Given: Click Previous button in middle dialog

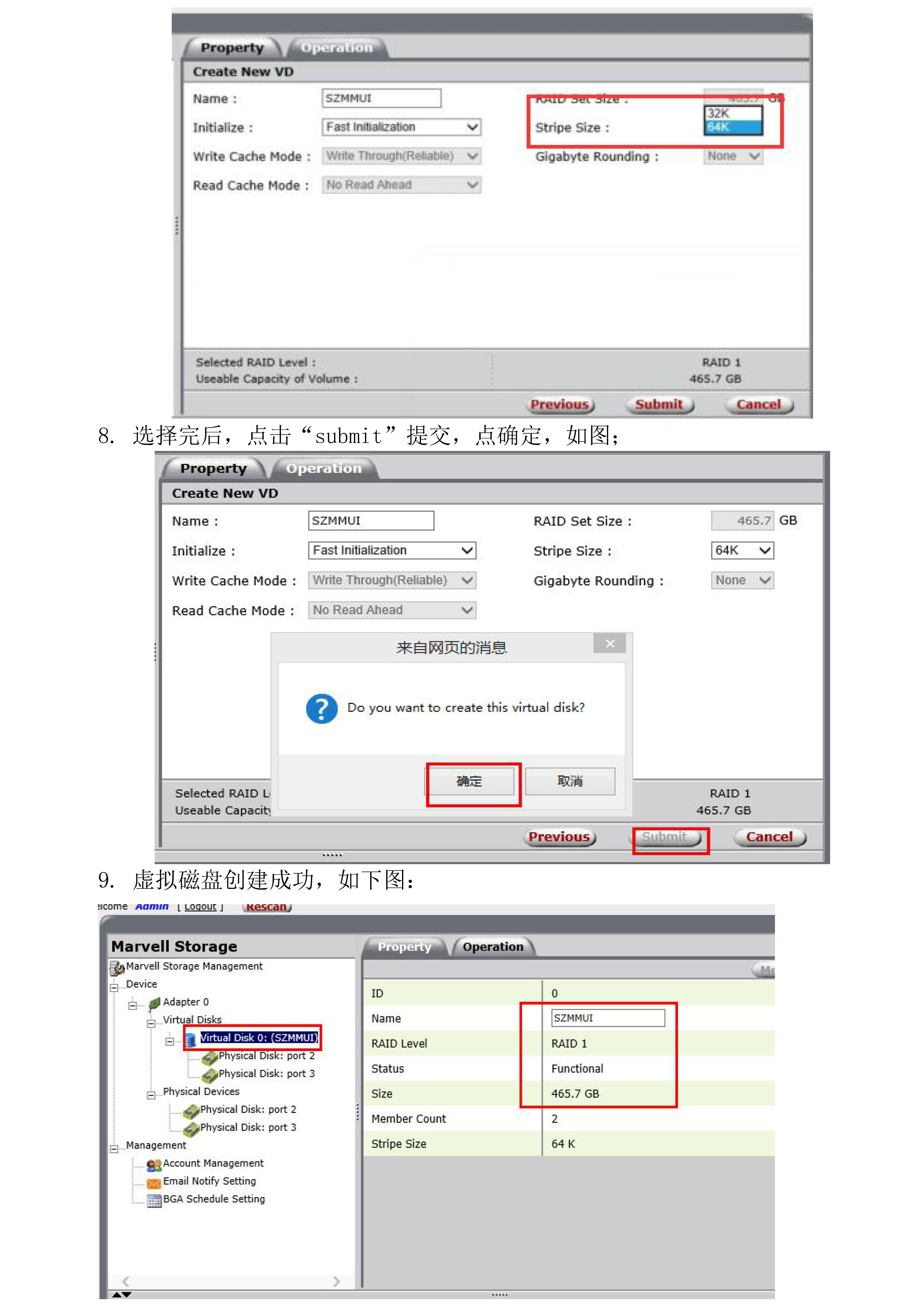Looking at the screenshot, I should [559, 838].
